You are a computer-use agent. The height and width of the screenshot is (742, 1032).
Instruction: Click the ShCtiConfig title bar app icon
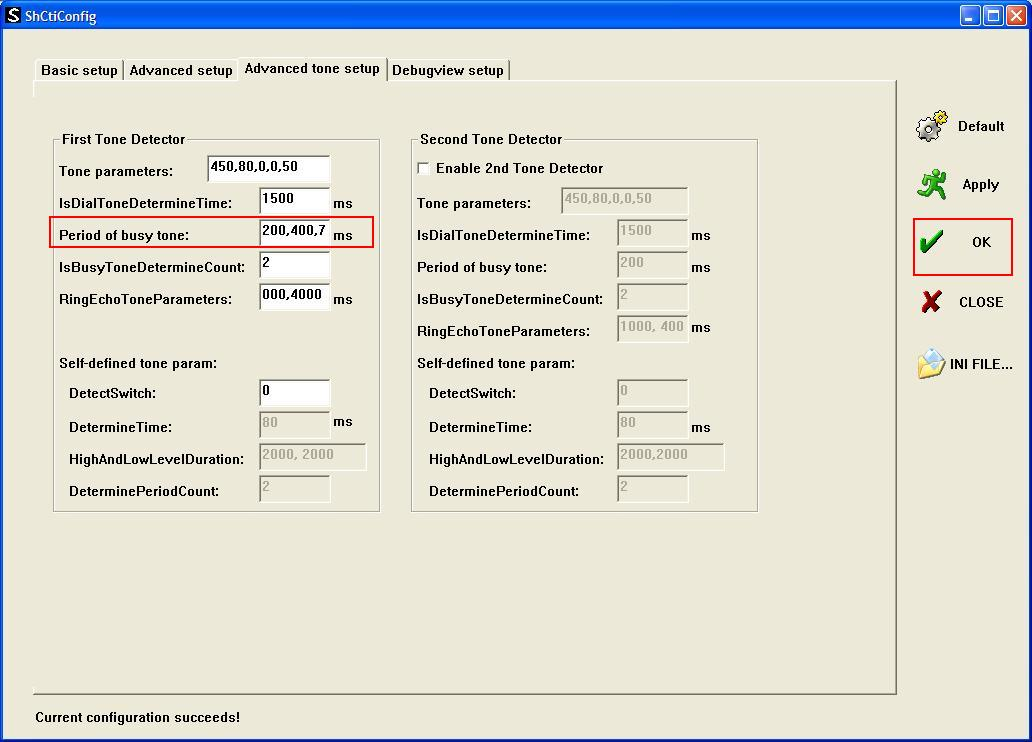(x=13, y=16)
